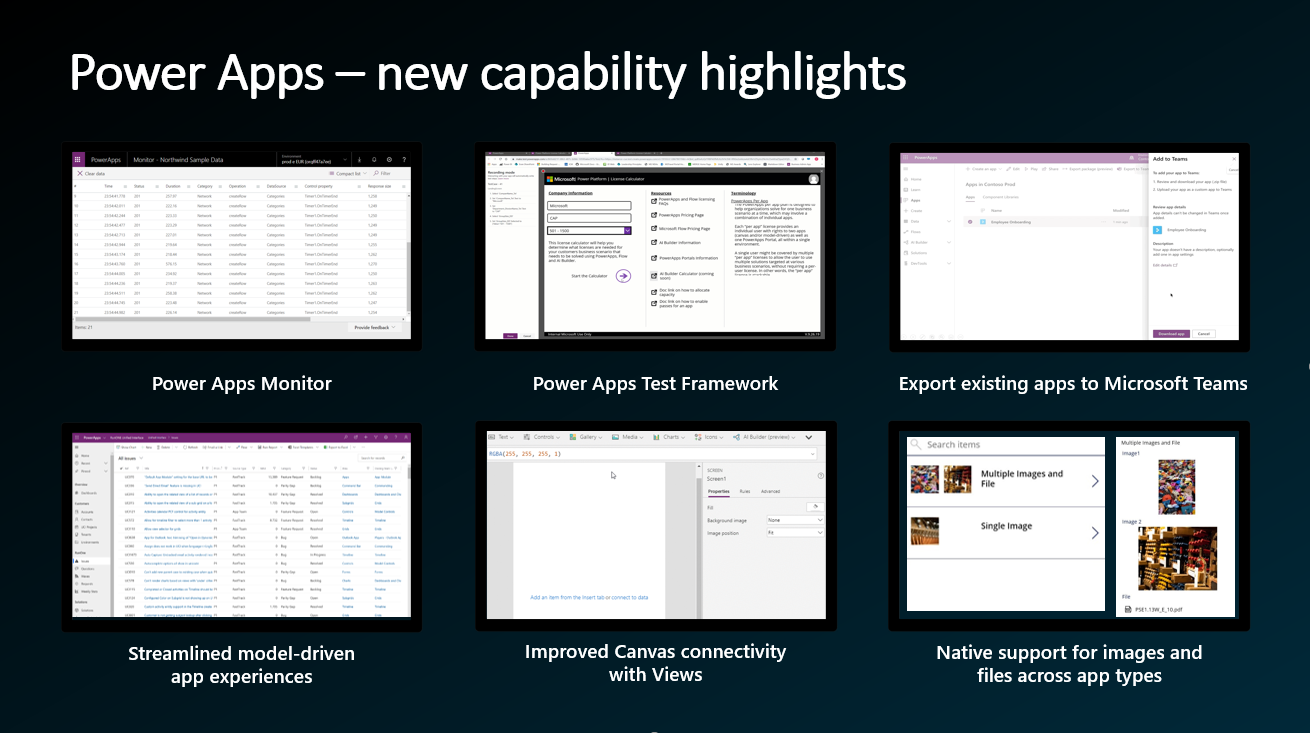Open the AI Builder Information link
Image resolution: width=1310 pixels, height=733 pixels.
[681, 242]
